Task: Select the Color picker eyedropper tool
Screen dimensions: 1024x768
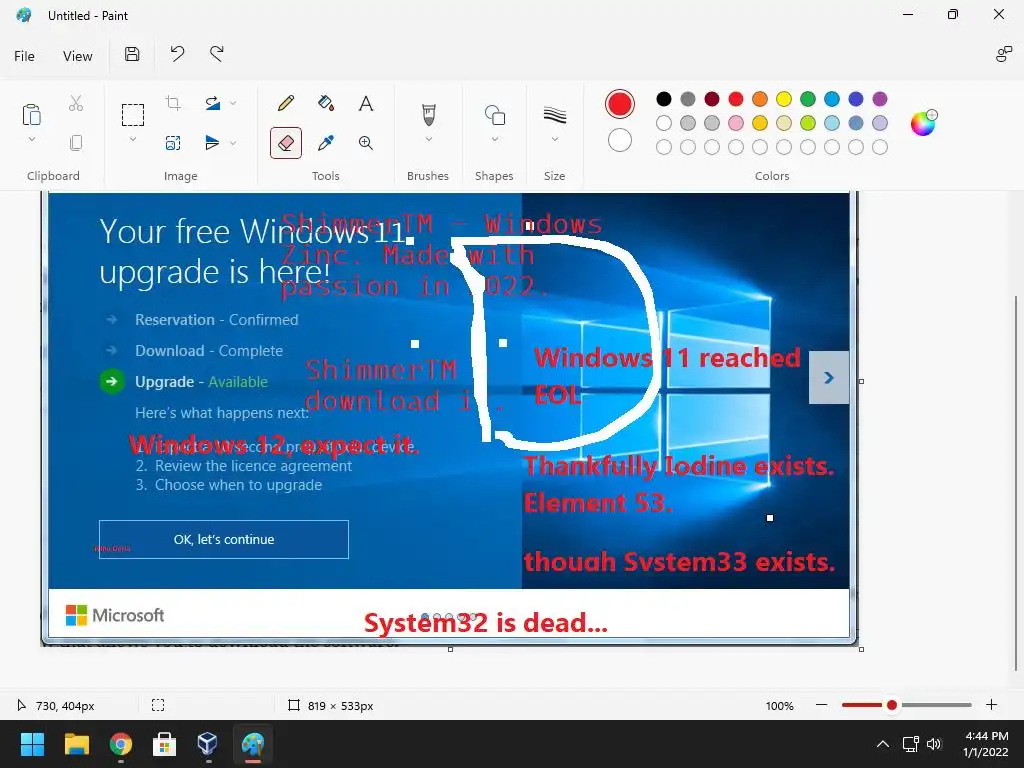Action: 326,143
